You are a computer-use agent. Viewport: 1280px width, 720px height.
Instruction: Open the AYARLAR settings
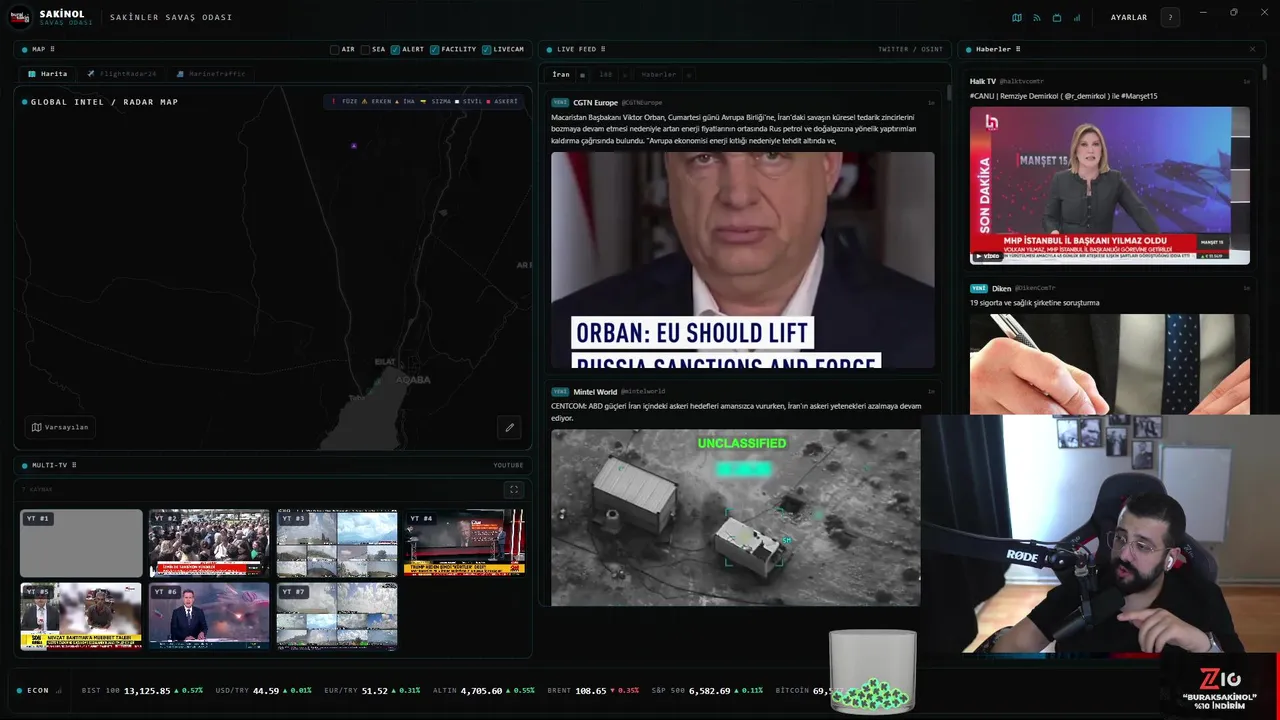tap(1129, 17)
